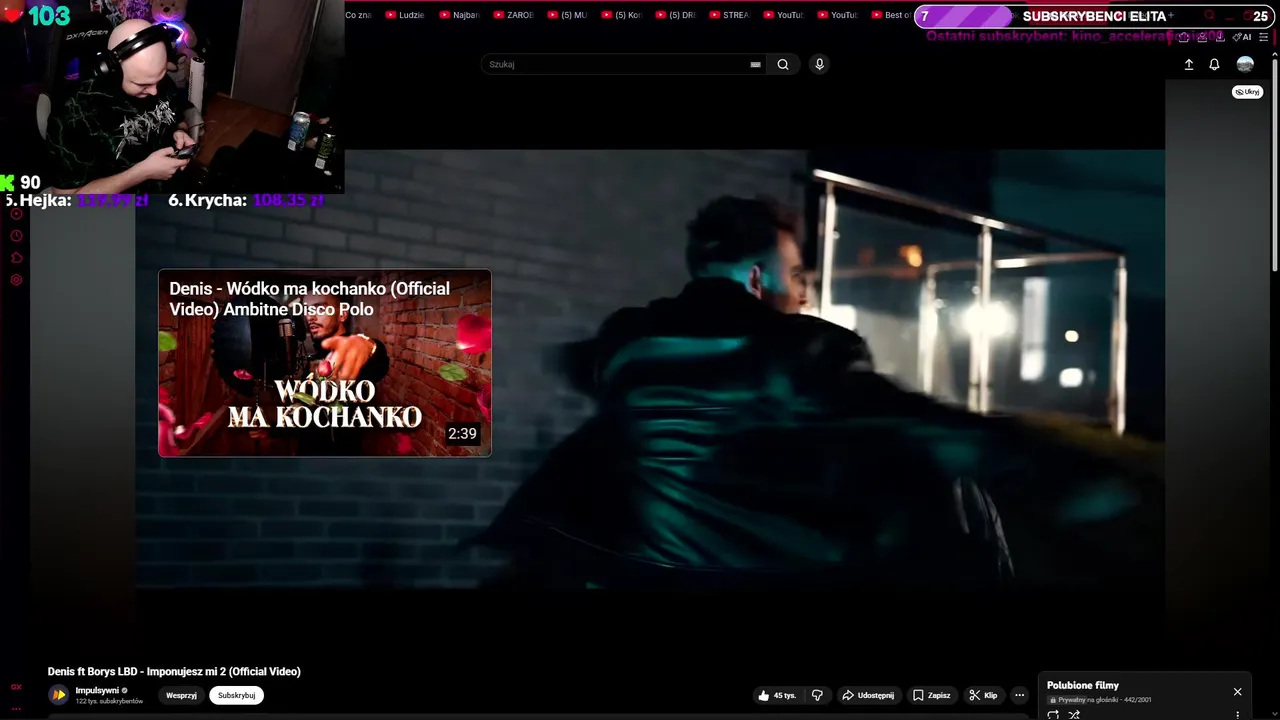Screen dimensions: 1280x720
Task: Subscribe via the Subskrybuj button
Action: [x=237, y=695]
